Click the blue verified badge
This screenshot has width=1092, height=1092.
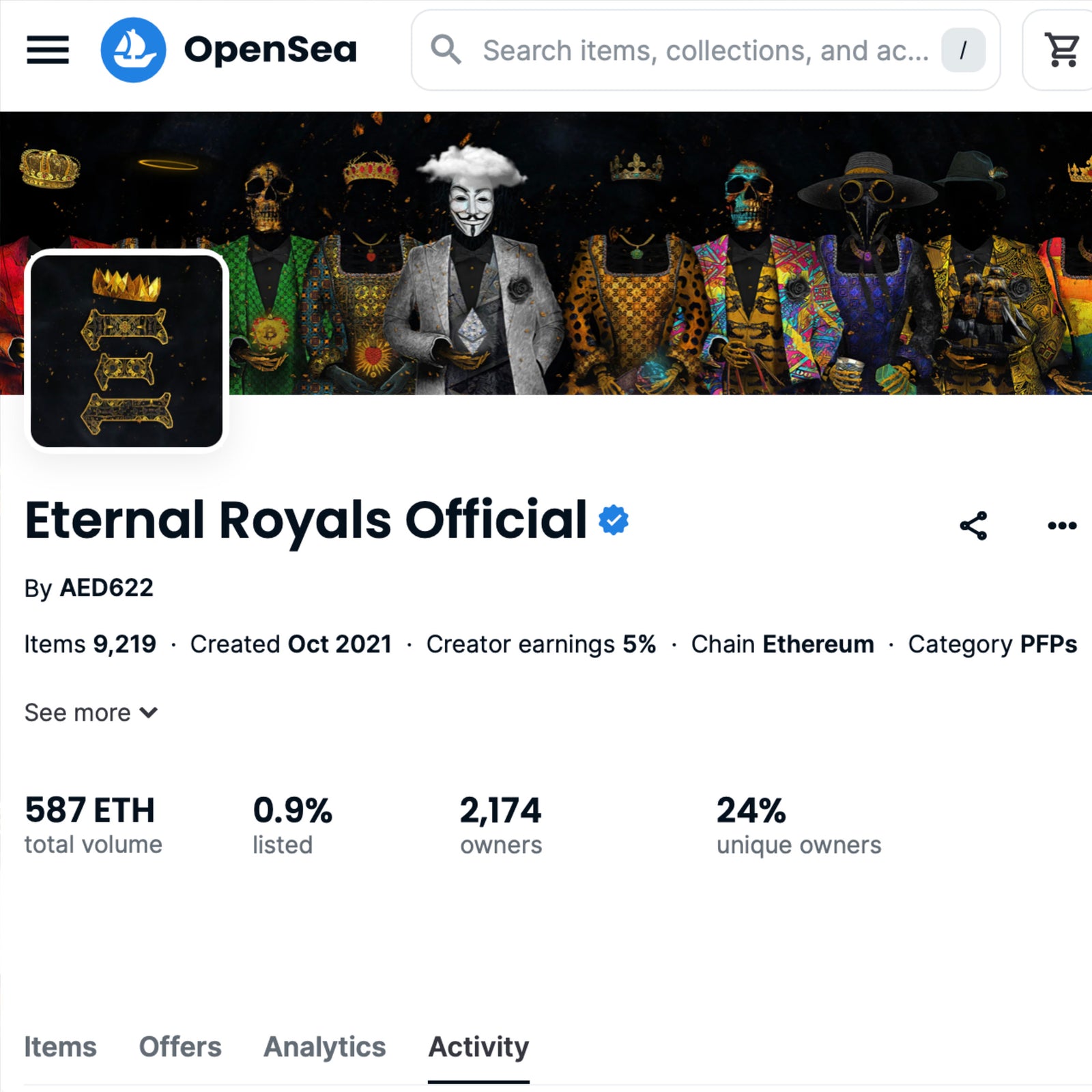coord(614,521)
